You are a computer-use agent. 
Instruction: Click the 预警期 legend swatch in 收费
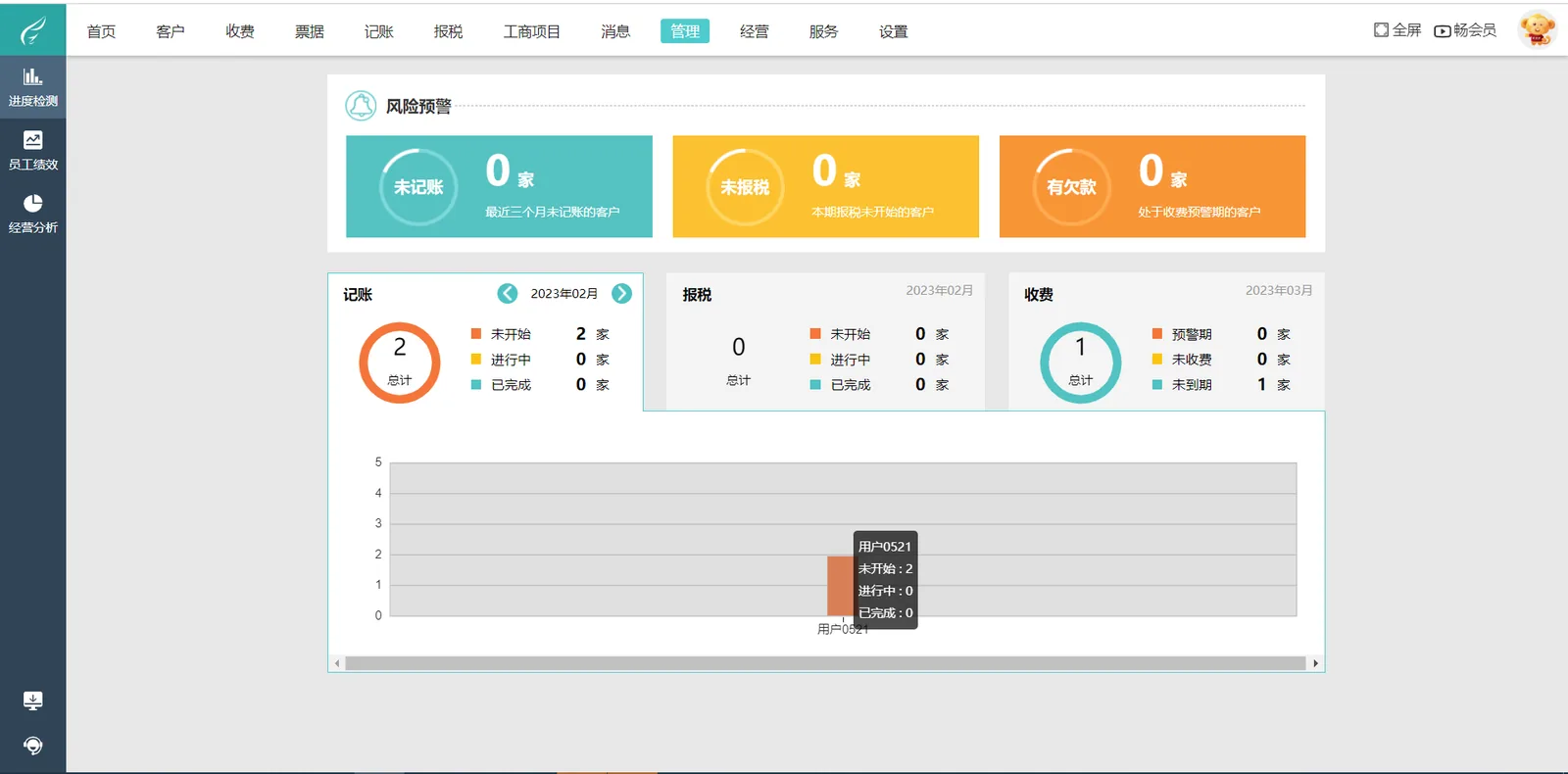1157,334
